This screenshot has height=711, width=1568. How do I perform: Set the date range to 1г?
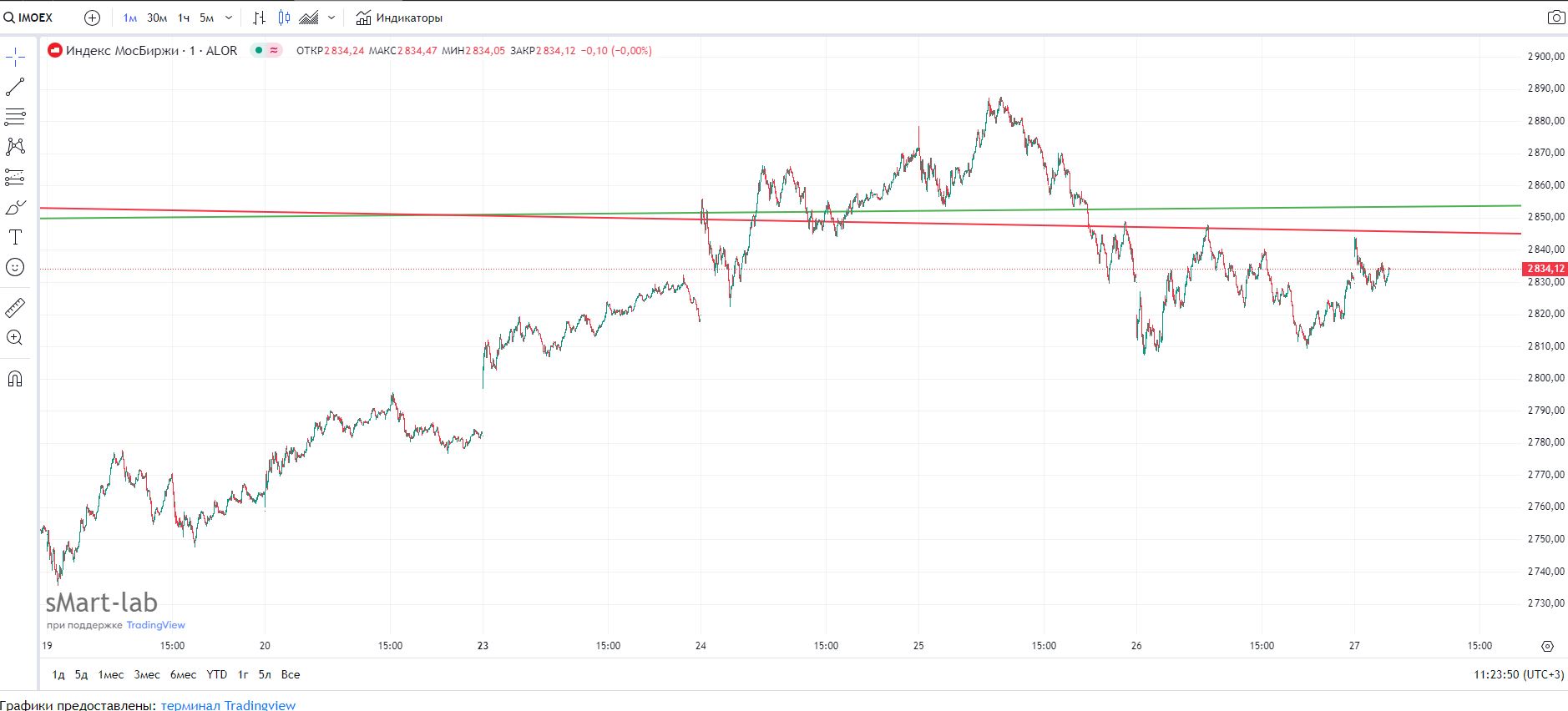tap(243, 674)
